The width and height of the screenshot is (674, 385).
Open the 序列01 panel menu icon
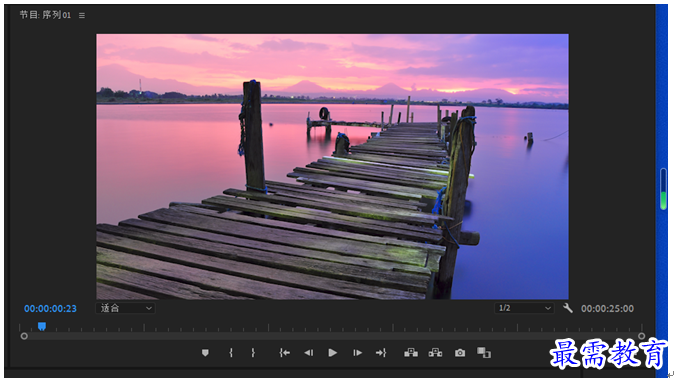(x=82, y=15)
